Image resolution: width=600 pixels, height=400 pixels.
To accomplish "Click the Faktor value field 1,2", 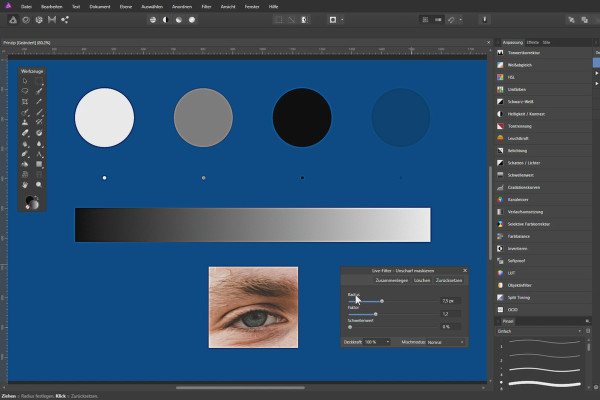I will [x=451, y=314].
